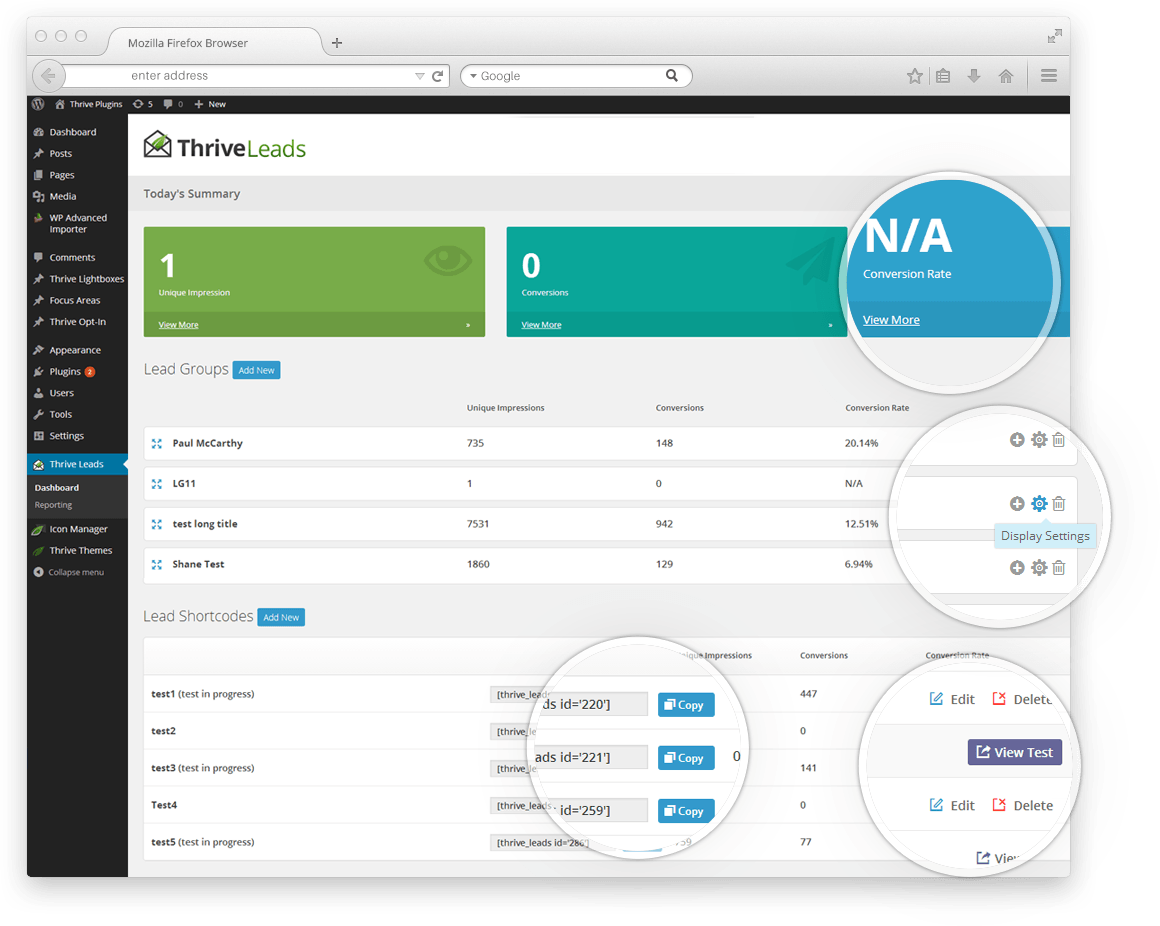Open the updates icon showing 5

tap(143, 104)
